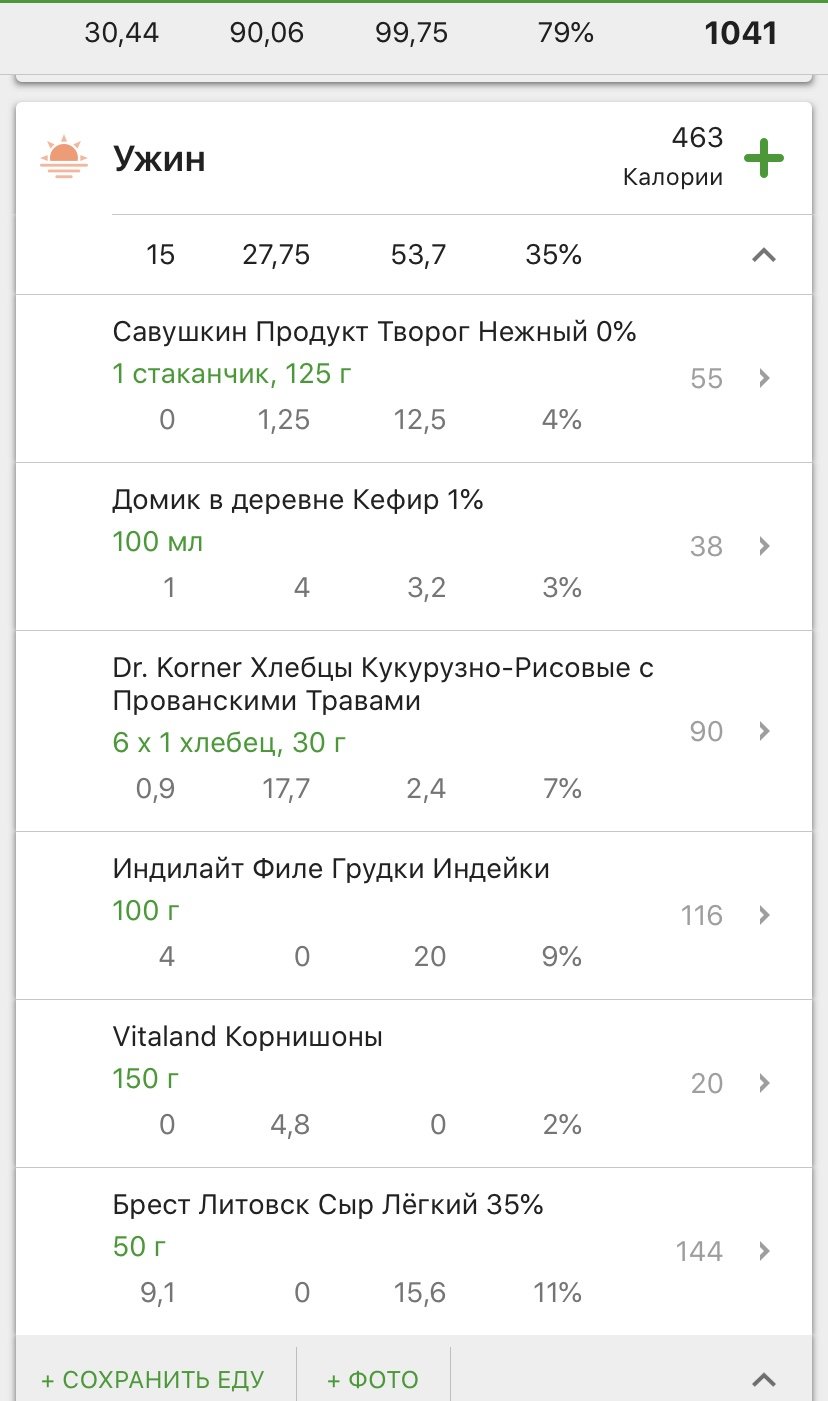This screenshot has width=828, height=1401.
Task: Open details arrow for Кефир 1%
Action: click(764, 546)
